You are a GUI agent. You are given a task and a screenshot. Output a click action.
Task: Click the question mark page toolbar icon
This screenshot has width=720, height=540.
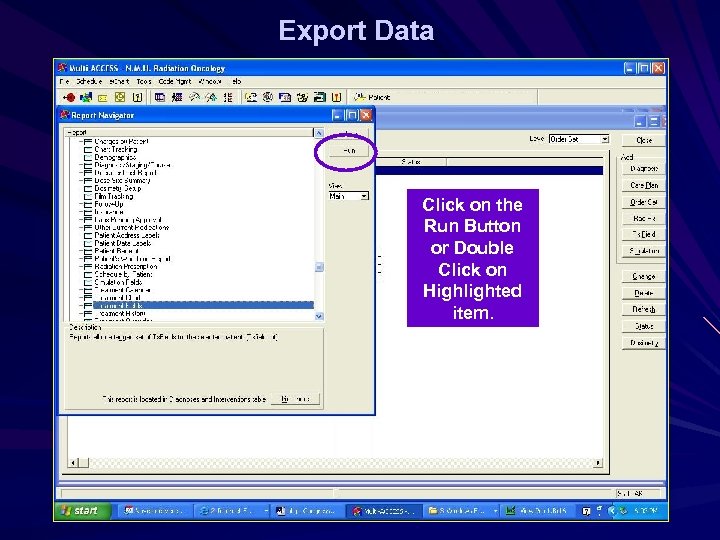coord(137,97)
